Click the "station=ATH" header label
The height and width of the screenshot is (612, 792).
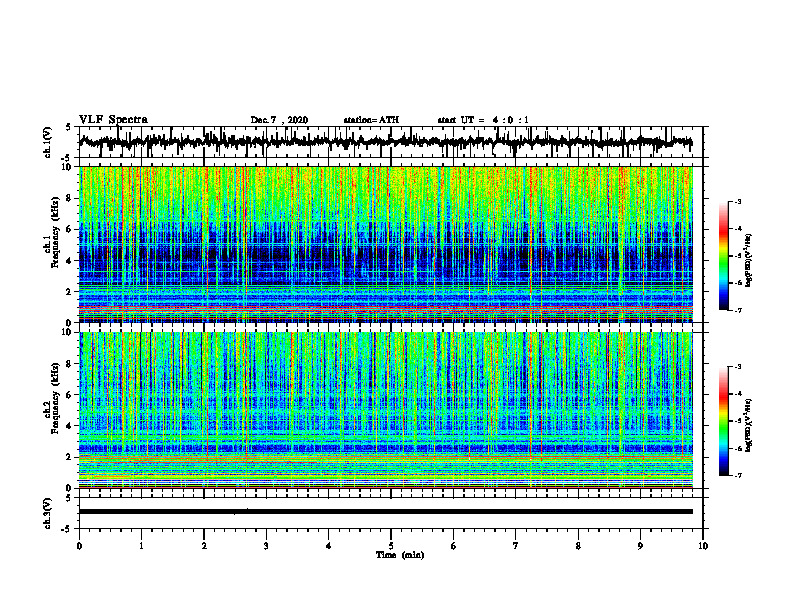tap(371, 120)
